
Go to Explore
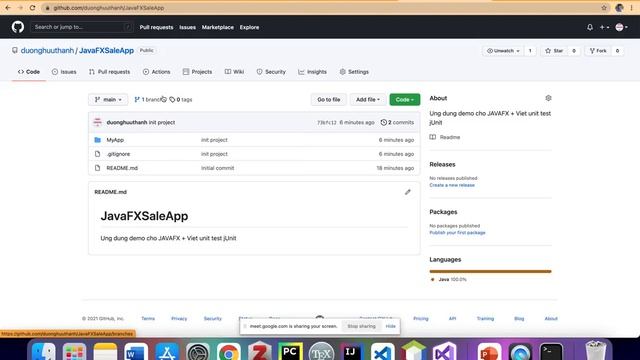(249, 27)
